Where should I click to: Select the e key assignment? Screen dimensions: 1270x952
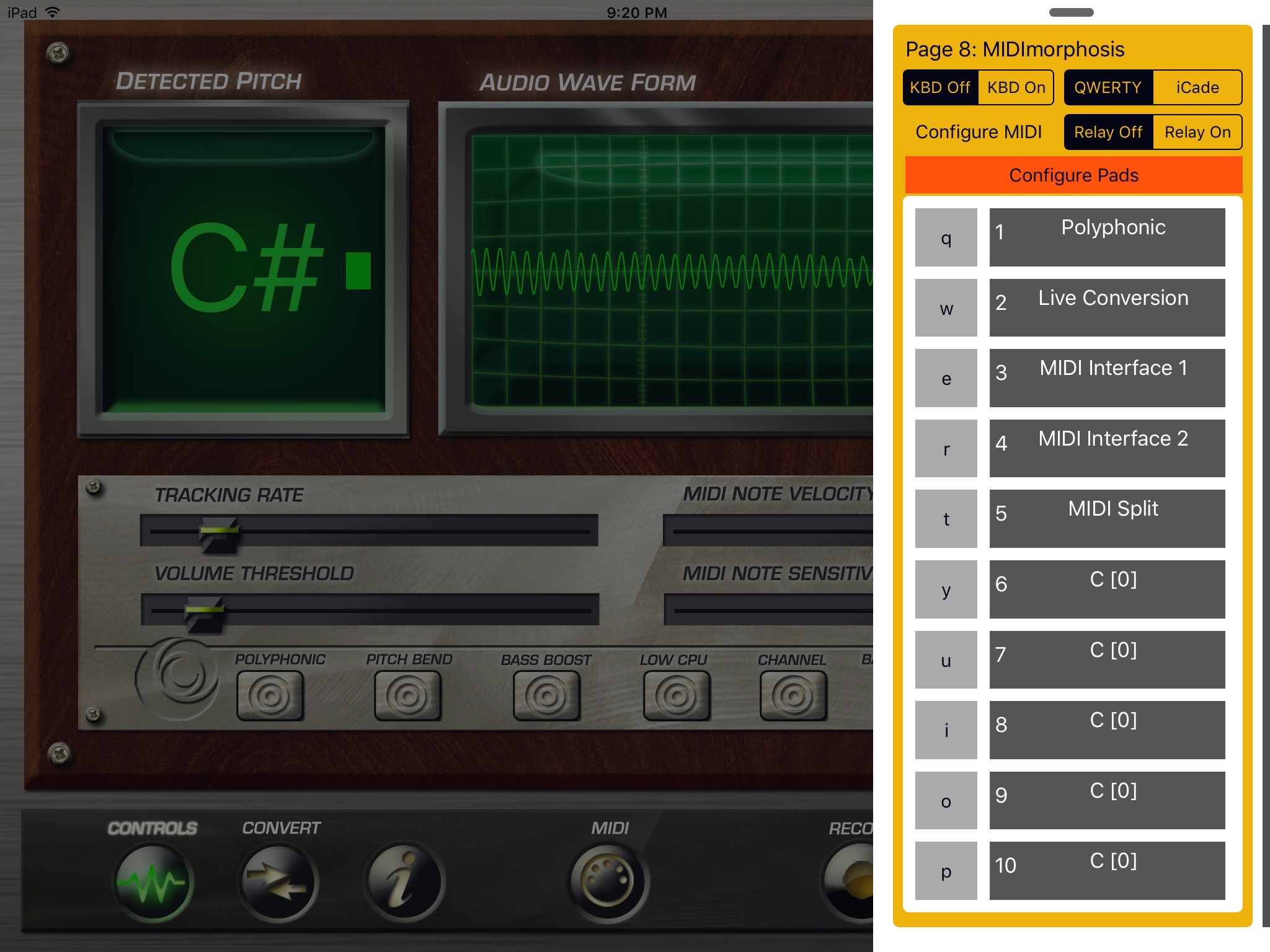coord(946,378)
